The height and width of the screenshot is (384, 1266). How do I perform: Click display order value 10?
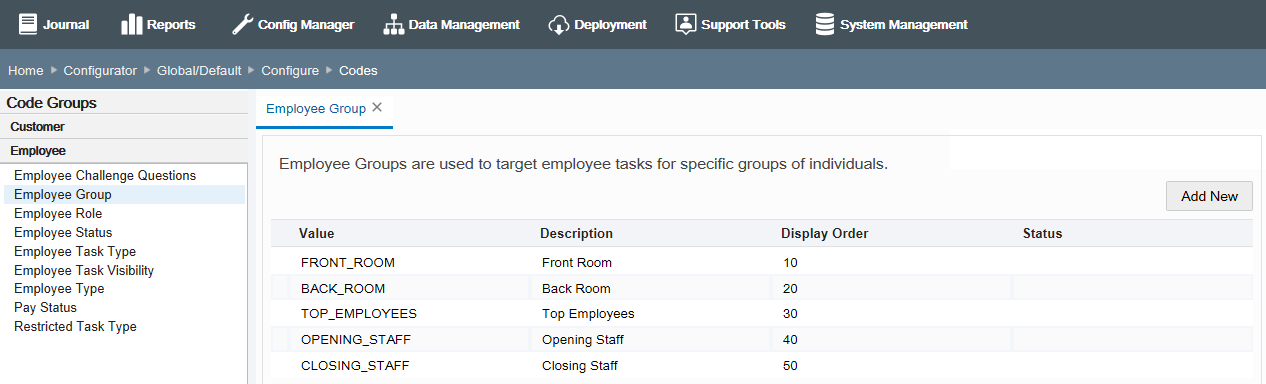pyautogui.click(x=790, y=262)
